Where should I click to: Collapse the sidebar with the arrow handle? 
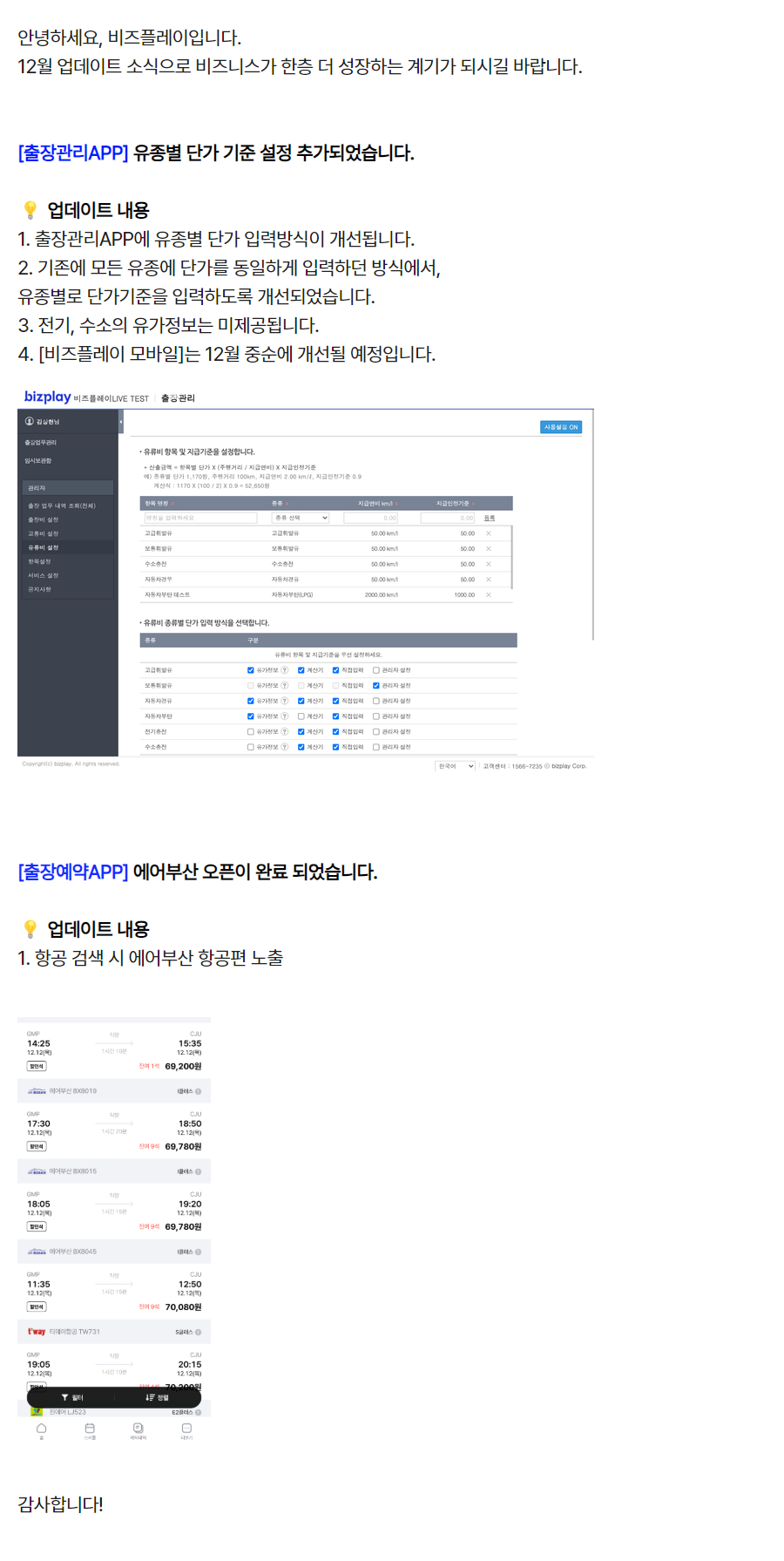point(121,422)
